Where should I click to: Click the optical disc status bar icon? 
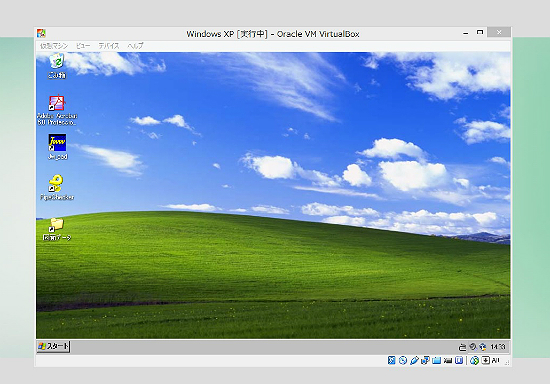click(x=403, y=360)
